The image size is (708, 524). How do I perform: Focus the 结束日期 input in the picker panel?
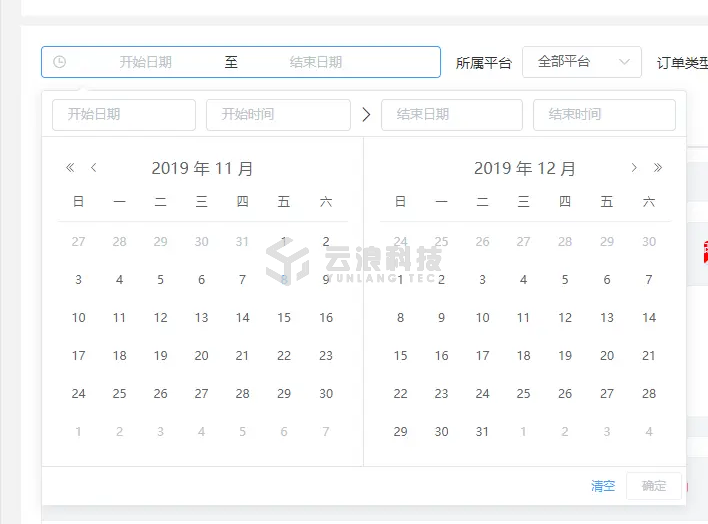452,115
